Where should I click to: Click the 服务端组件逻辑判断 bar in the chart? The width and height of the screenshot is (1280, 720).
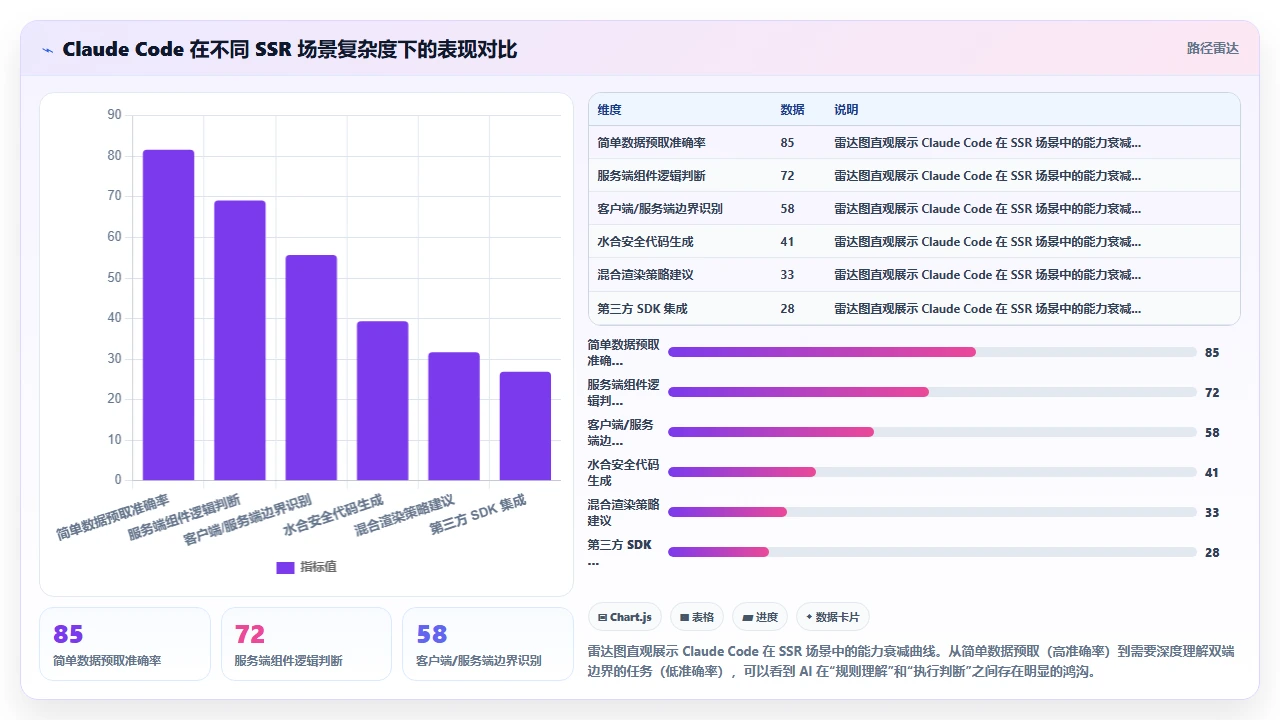240,340
